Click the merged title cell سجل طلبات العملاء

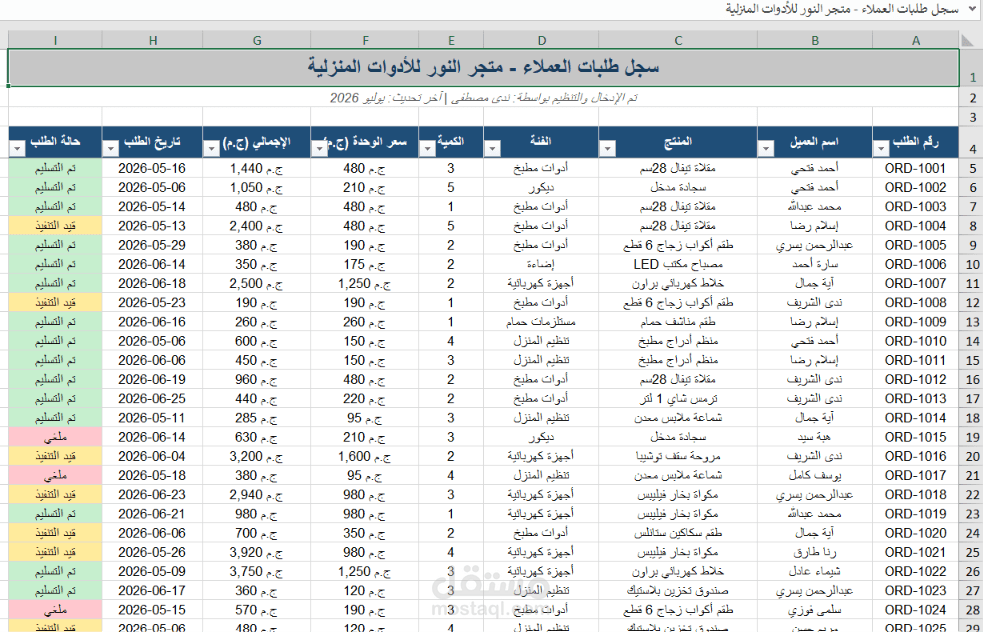(x=483, y=68)
